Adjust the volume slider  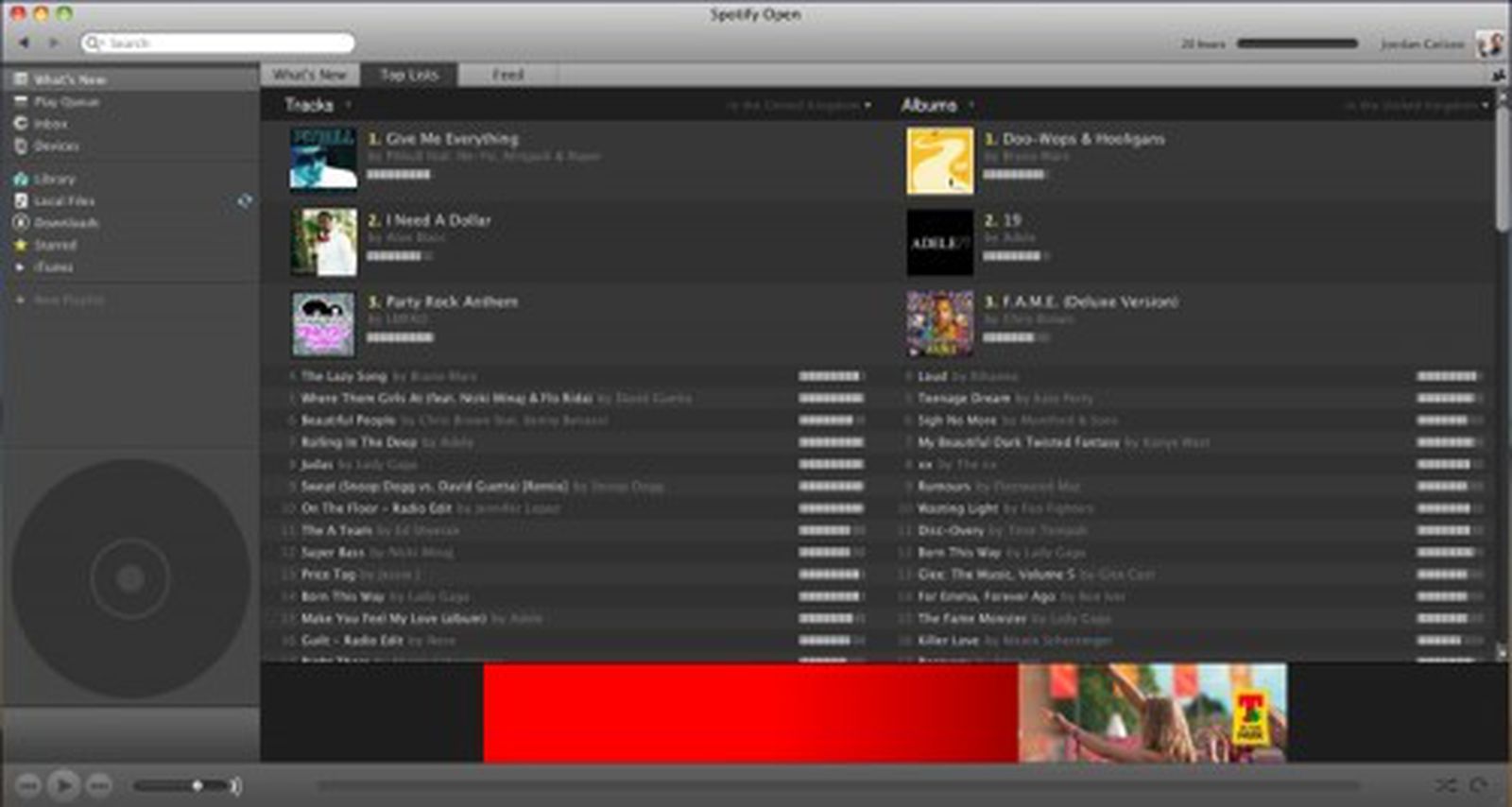pyautogui.click(x=180, y=785)
